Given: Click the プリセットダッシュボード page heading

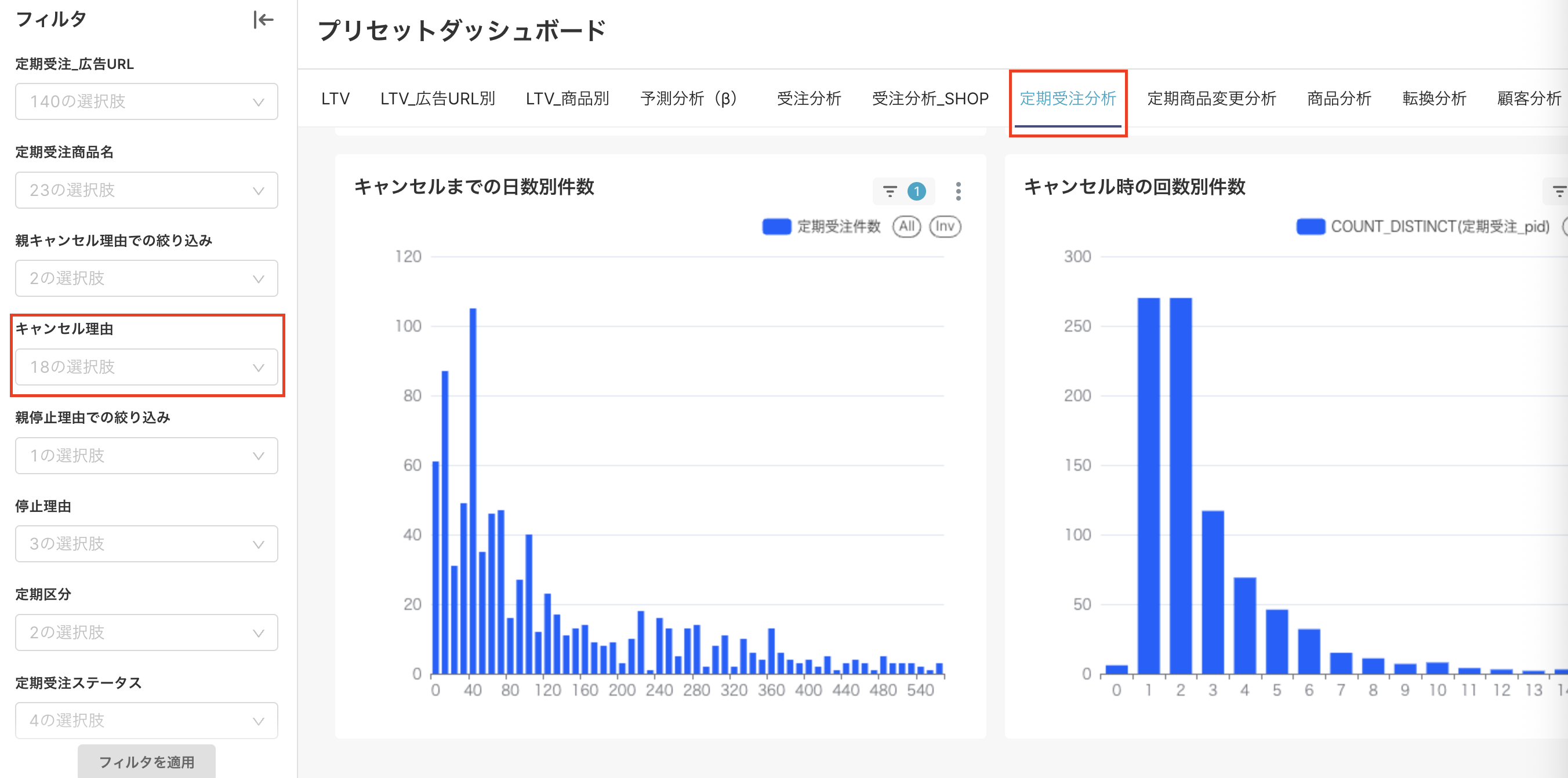Looking at the screenshot, I should point(462,31).
